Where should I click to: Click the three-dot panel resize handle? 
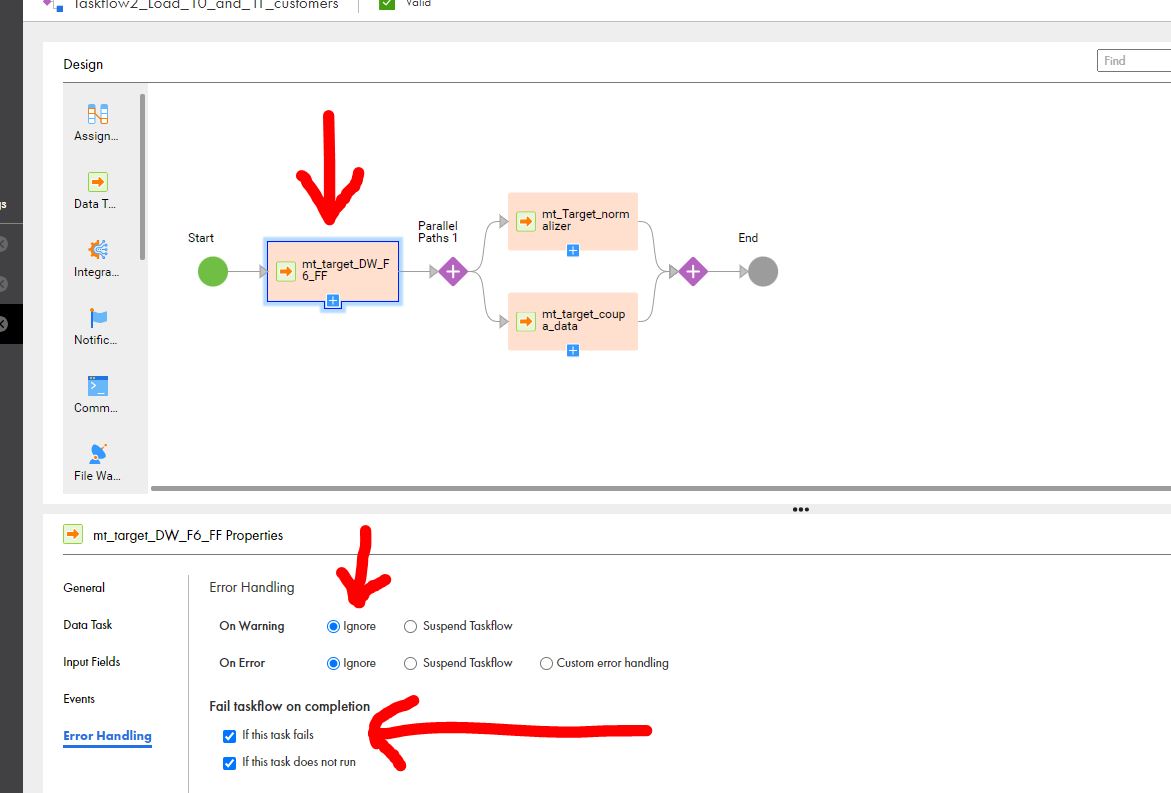click(x=801, y=509)
